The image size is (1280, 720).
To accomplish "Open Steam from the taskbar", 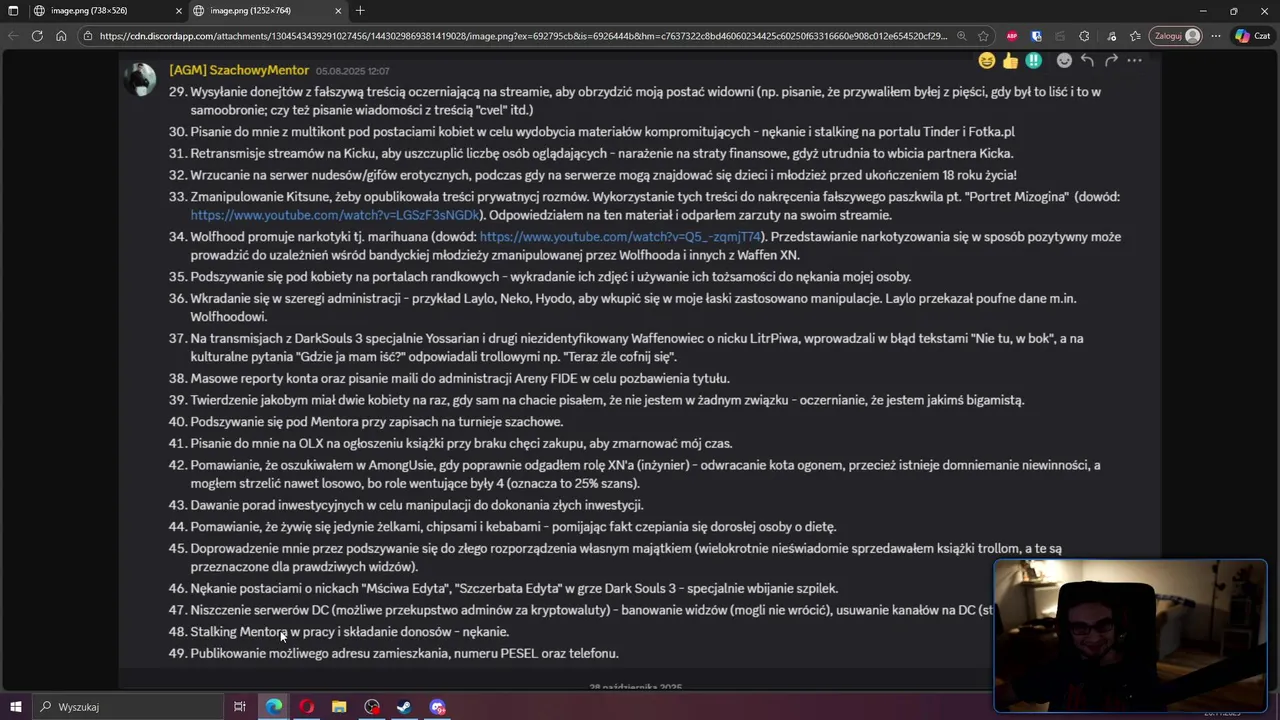I will [x=404, y=707].
